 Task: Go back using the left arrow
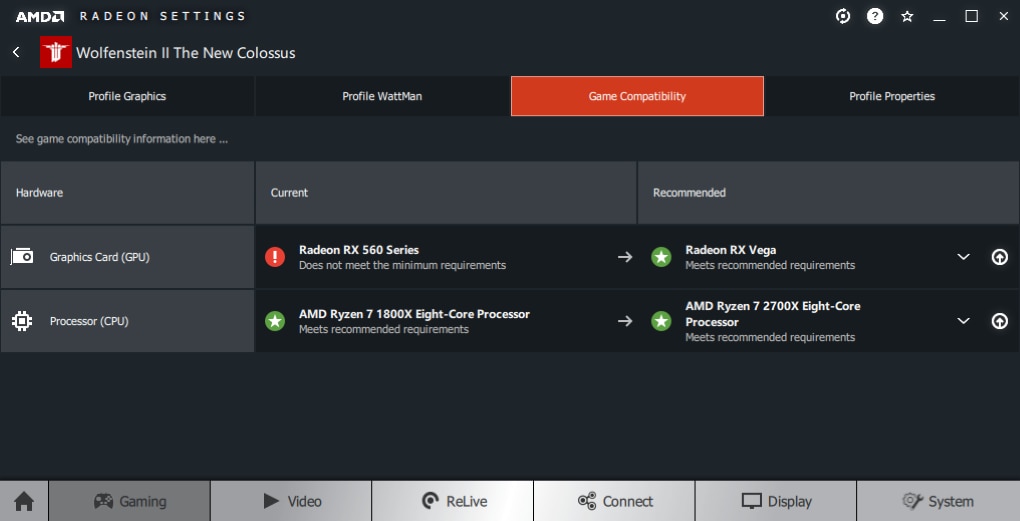pyautogui.click(x=16, y=52)
